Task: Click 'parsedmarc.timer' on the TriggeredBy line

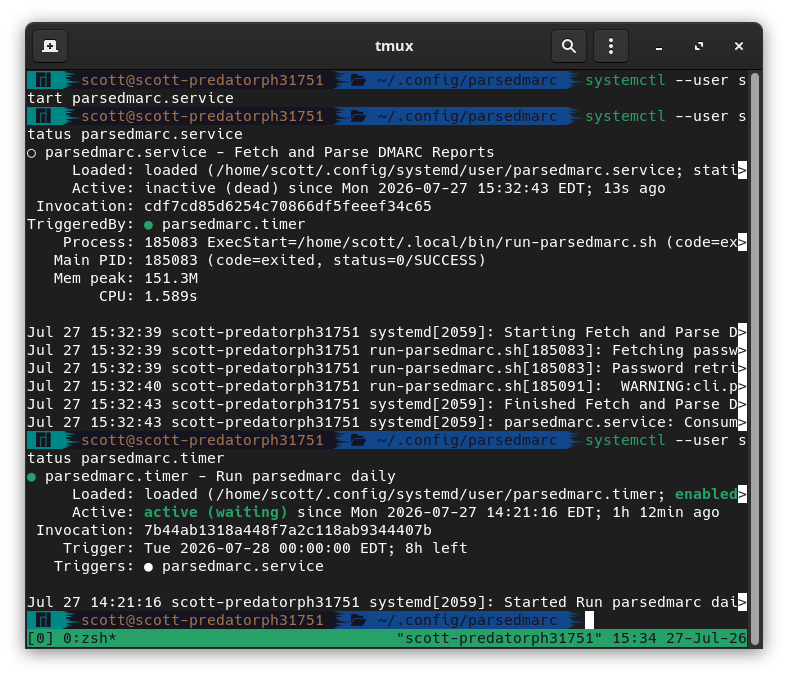Action: tap(233, 225)
